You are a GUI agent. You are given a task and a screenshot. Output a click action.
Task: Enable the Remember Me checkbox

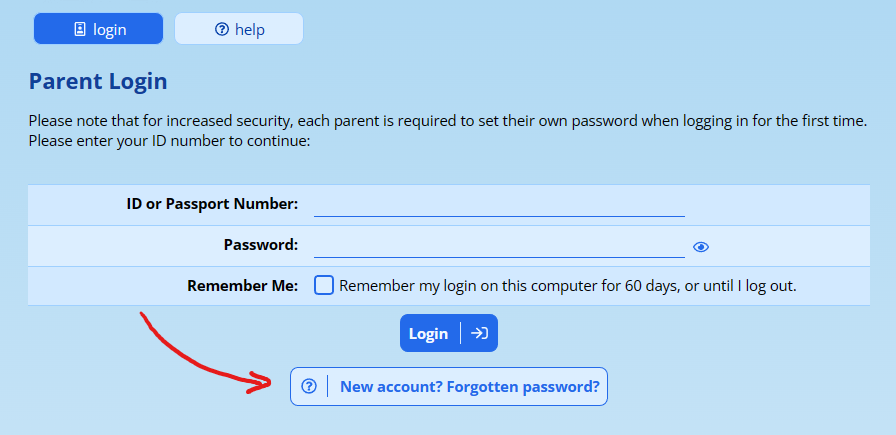(324, 285)
